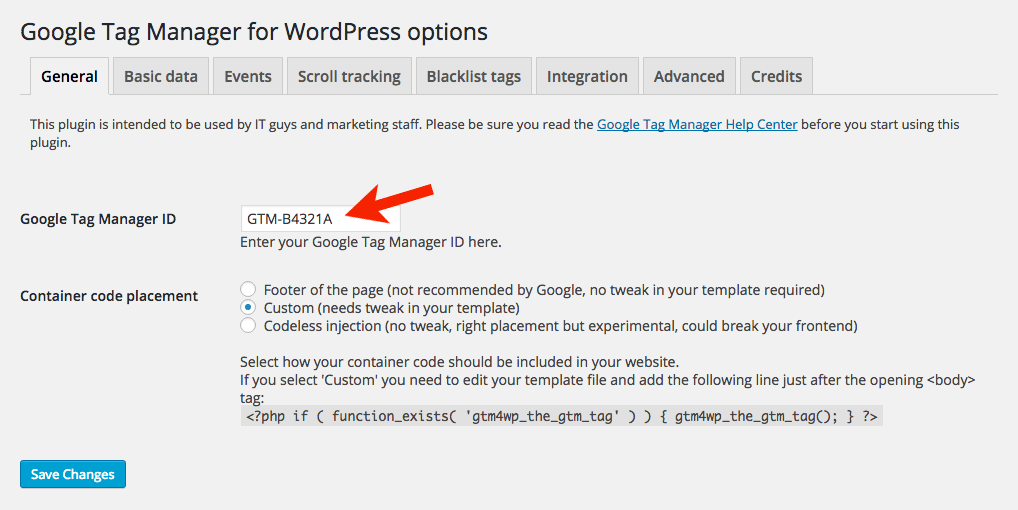Image resolution: width=1018 pixels, height=510 pixels.
Task: Click the Google Tag Manager ID label
Action: pos(98,219)
